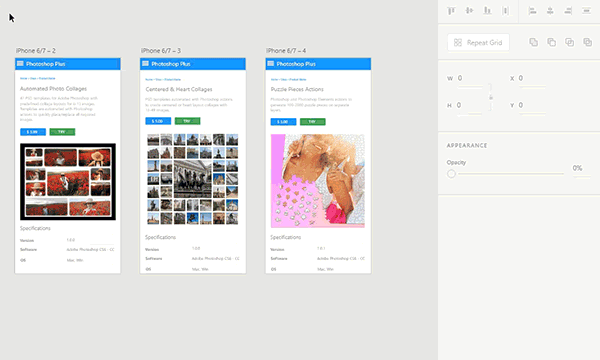The width and height of the screenshot is (600, 360).
Task: Select the Automated Photo Collages title
Action: pyautogui.click(x=53, y=89)
